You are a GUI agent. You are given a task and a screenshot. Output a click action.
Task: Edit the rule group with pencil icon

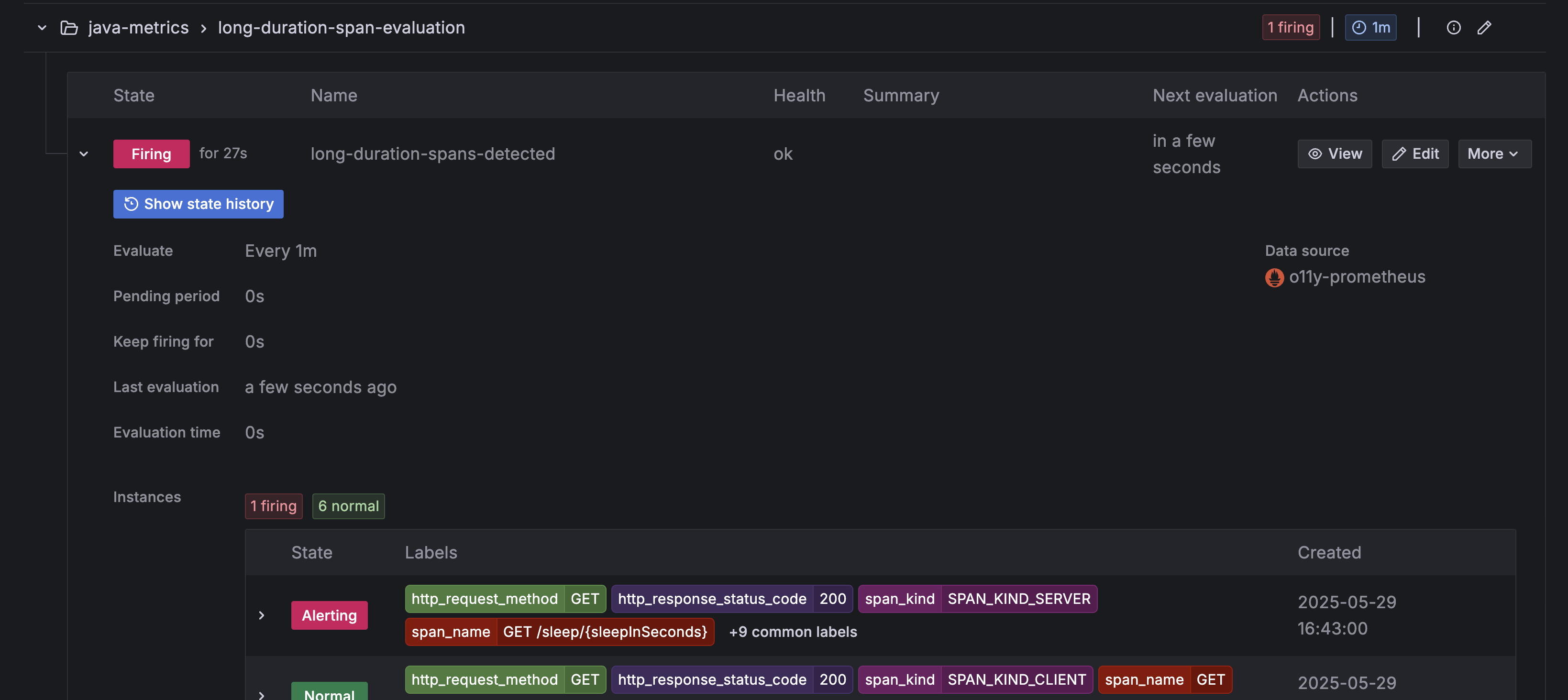tap(1484, 27)
